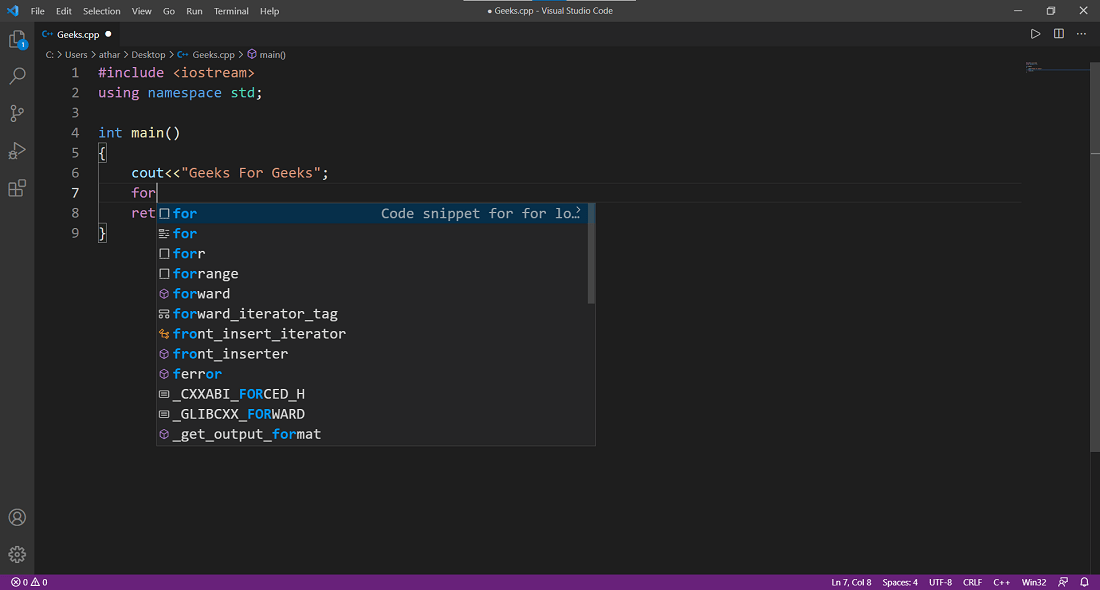
Task: Click errors and warnings count in status bar
Action: pyautogui.click(x=29, y=582)
